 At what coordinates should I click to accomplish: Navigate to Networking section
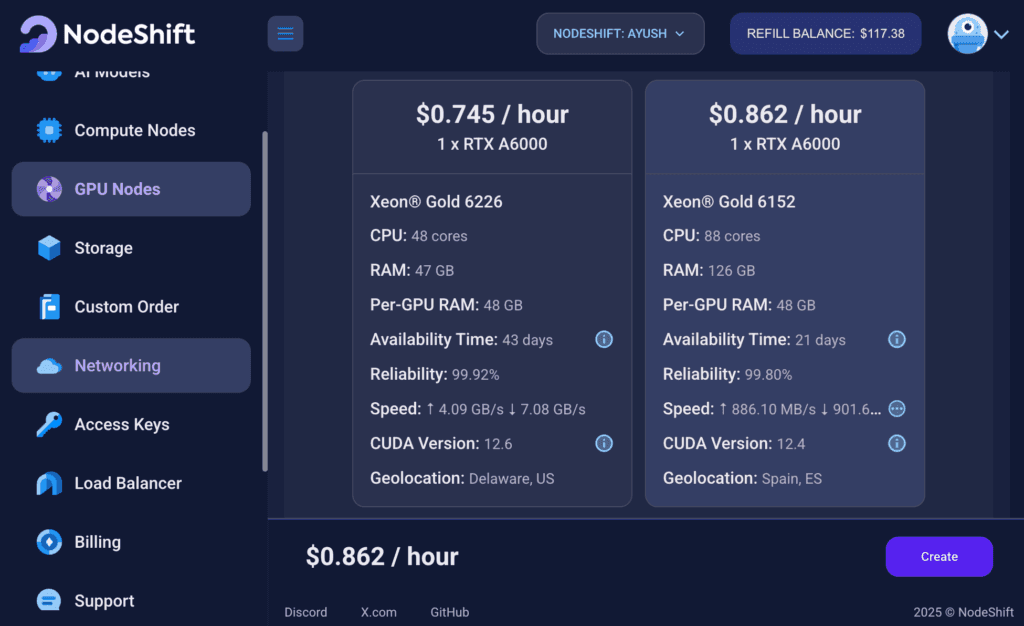pyautogui.click(x=131, y=366)
